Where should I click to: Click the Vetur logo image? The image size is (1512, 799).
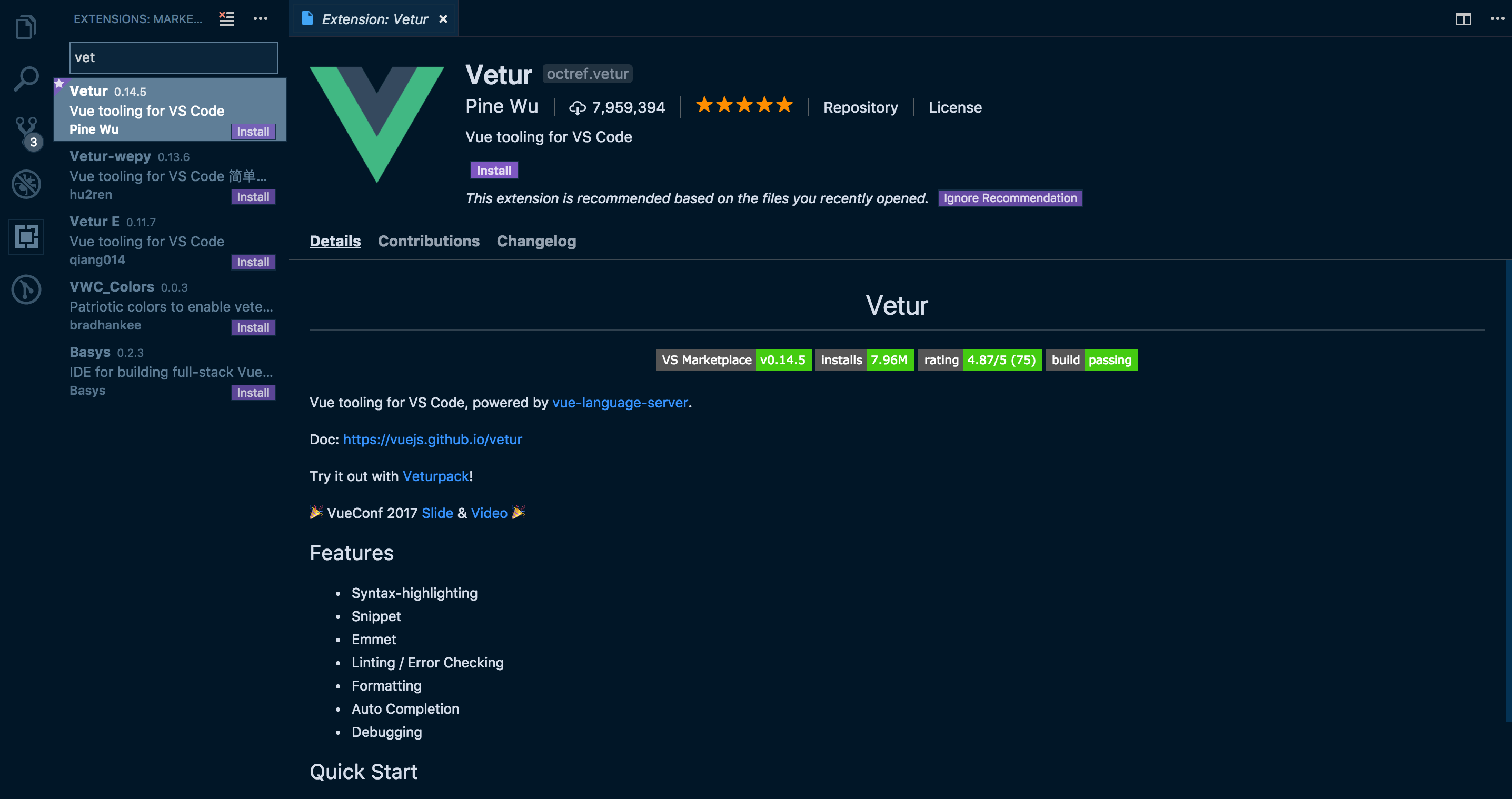[377, 124]
